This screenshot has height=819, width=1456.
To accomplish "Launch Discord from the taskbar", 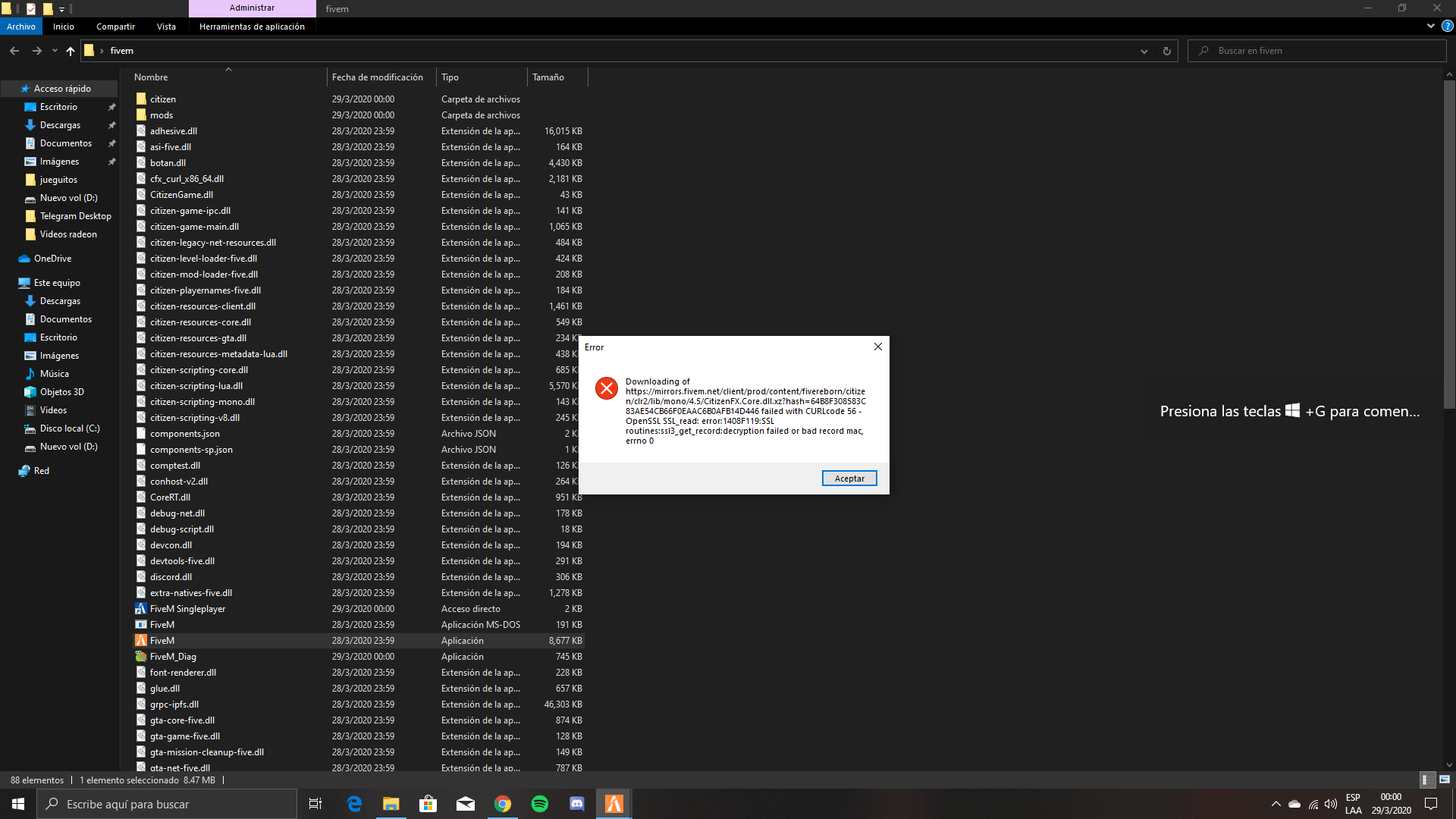I will pos(577,803).
